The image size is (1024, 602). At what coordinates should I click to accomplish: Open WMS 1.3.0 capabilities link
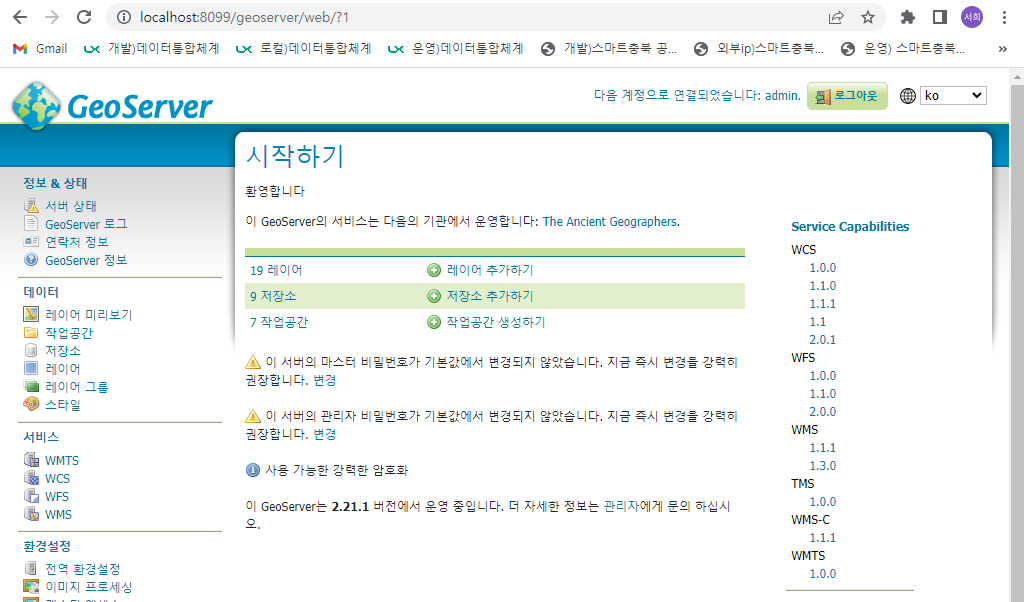click(822, 466)
